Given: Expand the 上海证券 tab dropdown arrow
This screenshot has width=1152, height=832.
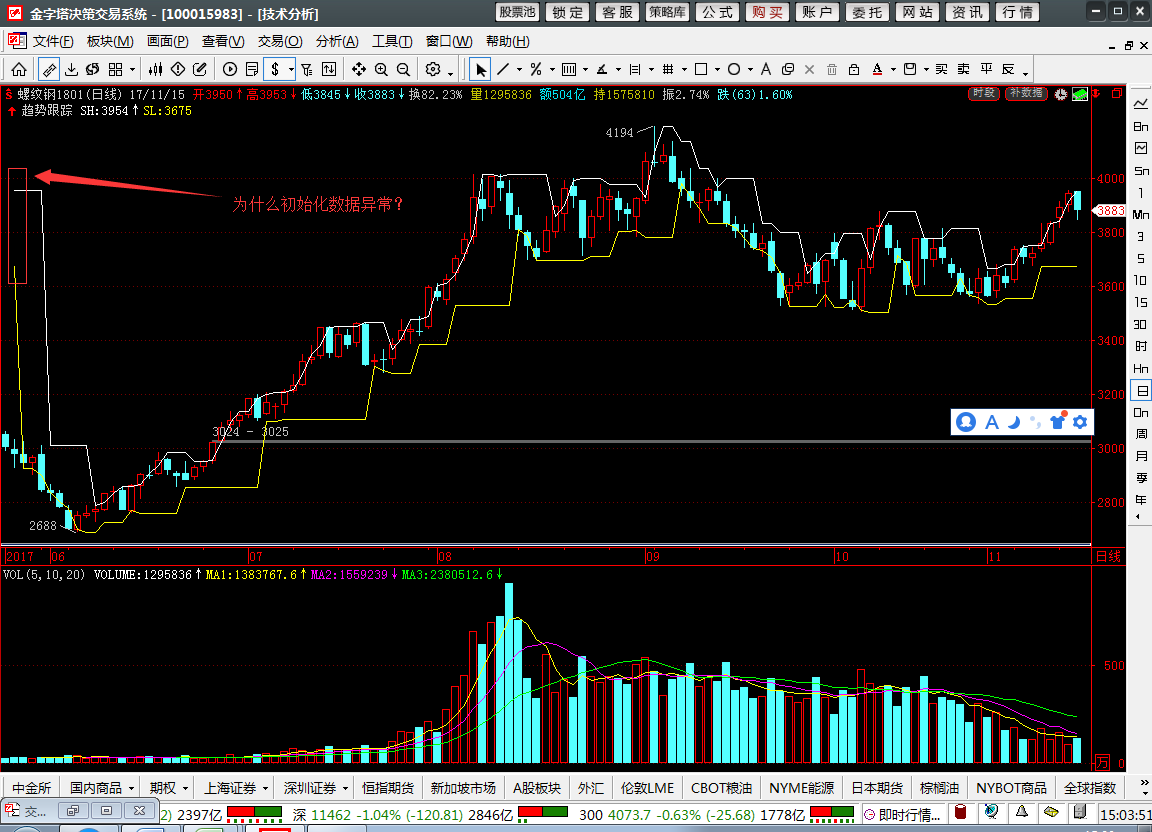Looking at the screenshot, I should (265, 789).
